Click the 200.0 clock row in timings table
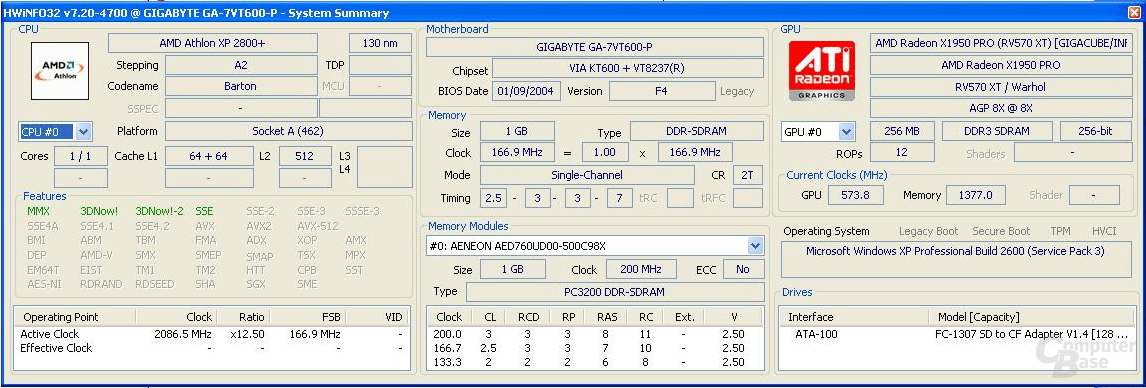 [x=596, y=334]
